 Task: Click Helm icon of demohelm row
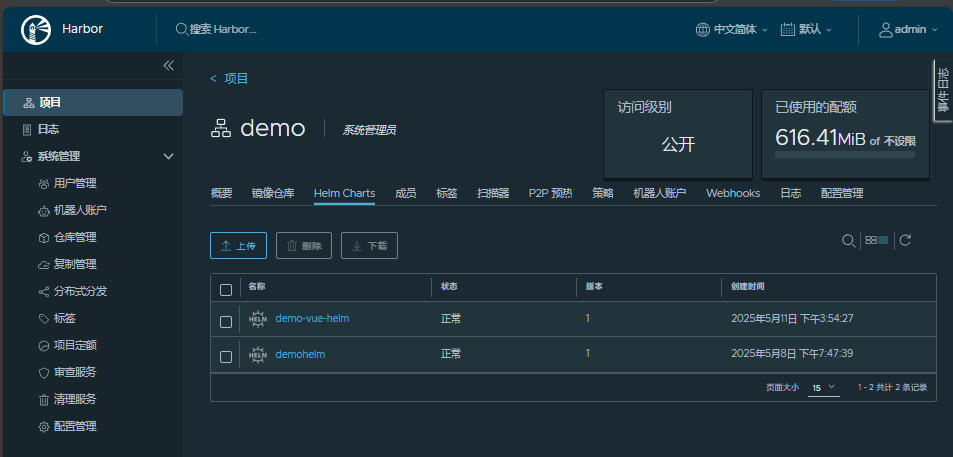(x=258, y=354)
